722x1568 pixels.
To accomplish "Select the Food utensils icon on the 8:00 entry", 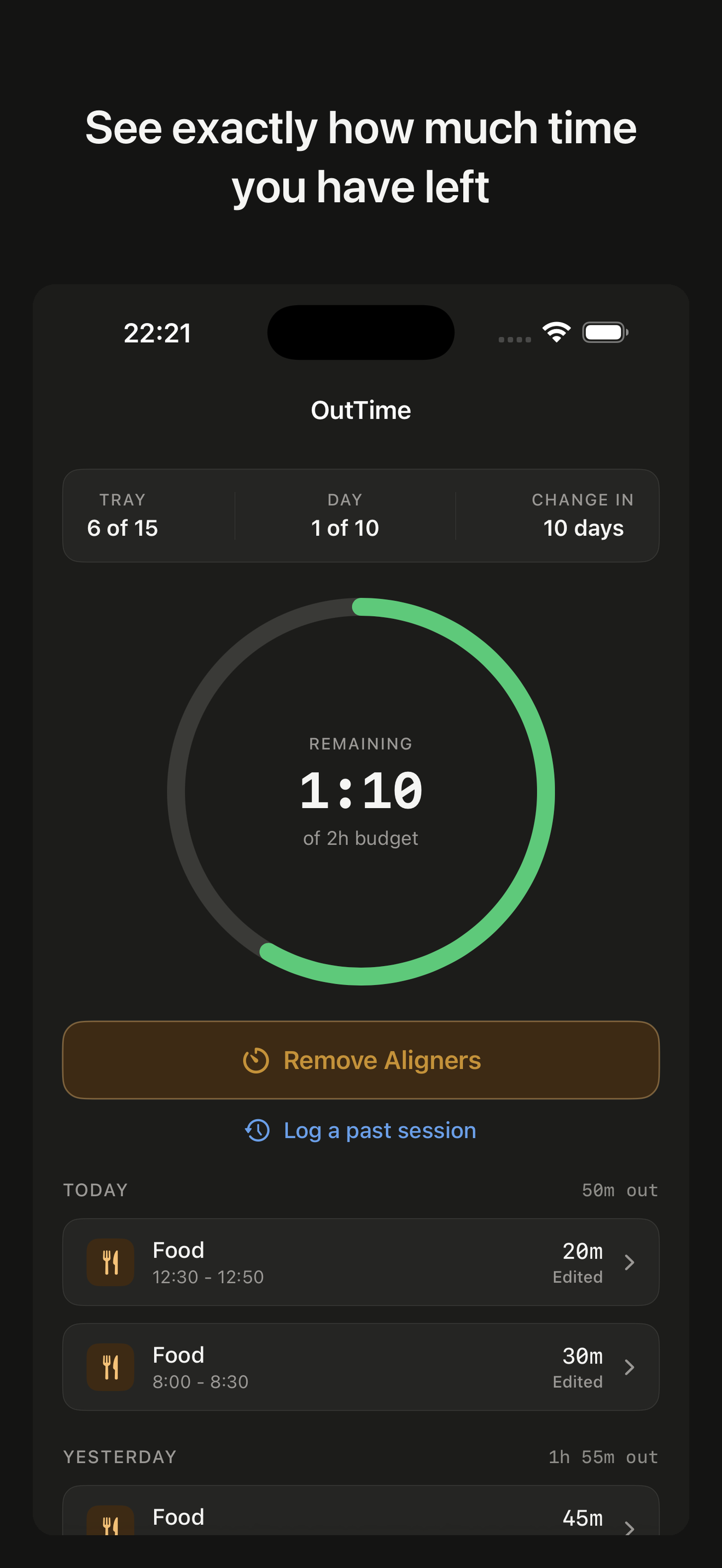I will click(112, 1366).
